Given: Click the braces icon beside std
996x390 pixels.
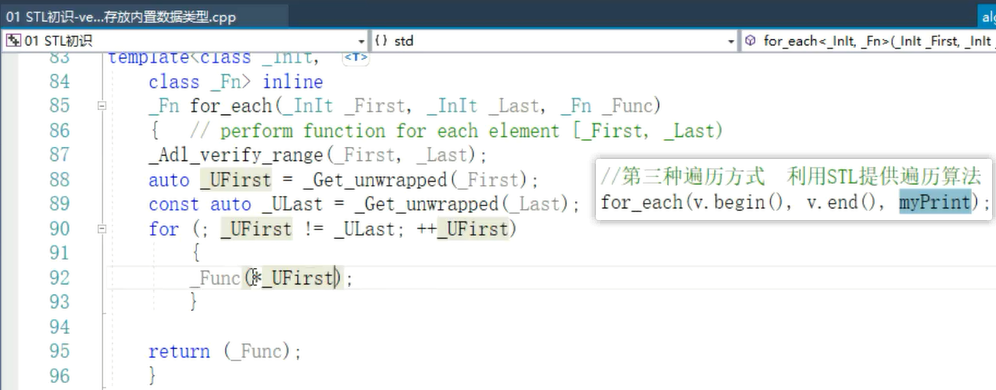Looking at the screenshot, I should pyautogui.click(x=381, y=41).
